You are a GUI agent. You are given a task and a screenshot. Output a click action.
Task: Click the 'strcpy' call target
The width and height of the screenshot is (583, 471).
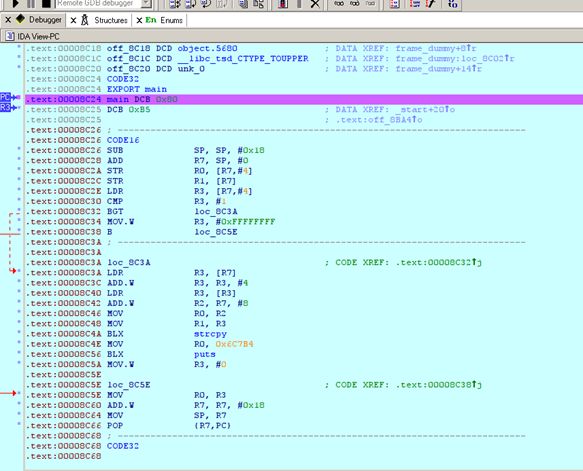click(210, 334)
